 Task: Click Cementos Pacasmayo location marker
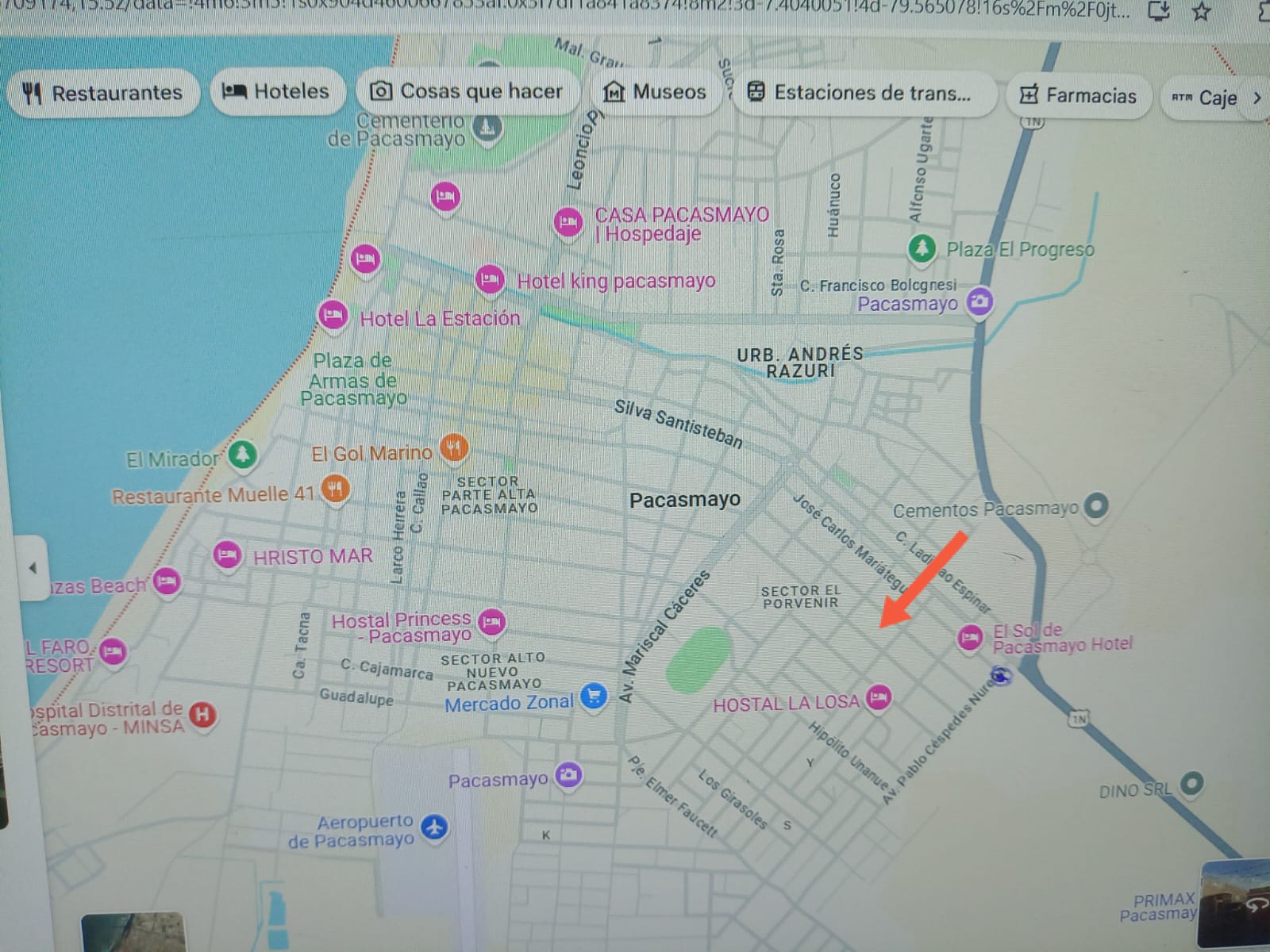[x=1096, y=505]
